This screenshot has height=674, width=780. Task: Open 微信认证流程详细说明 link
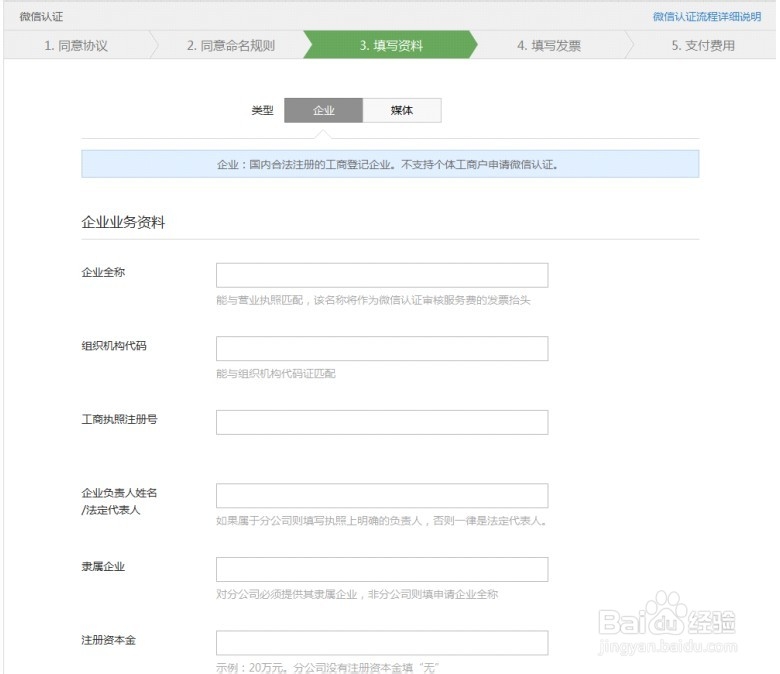point(706,16)
